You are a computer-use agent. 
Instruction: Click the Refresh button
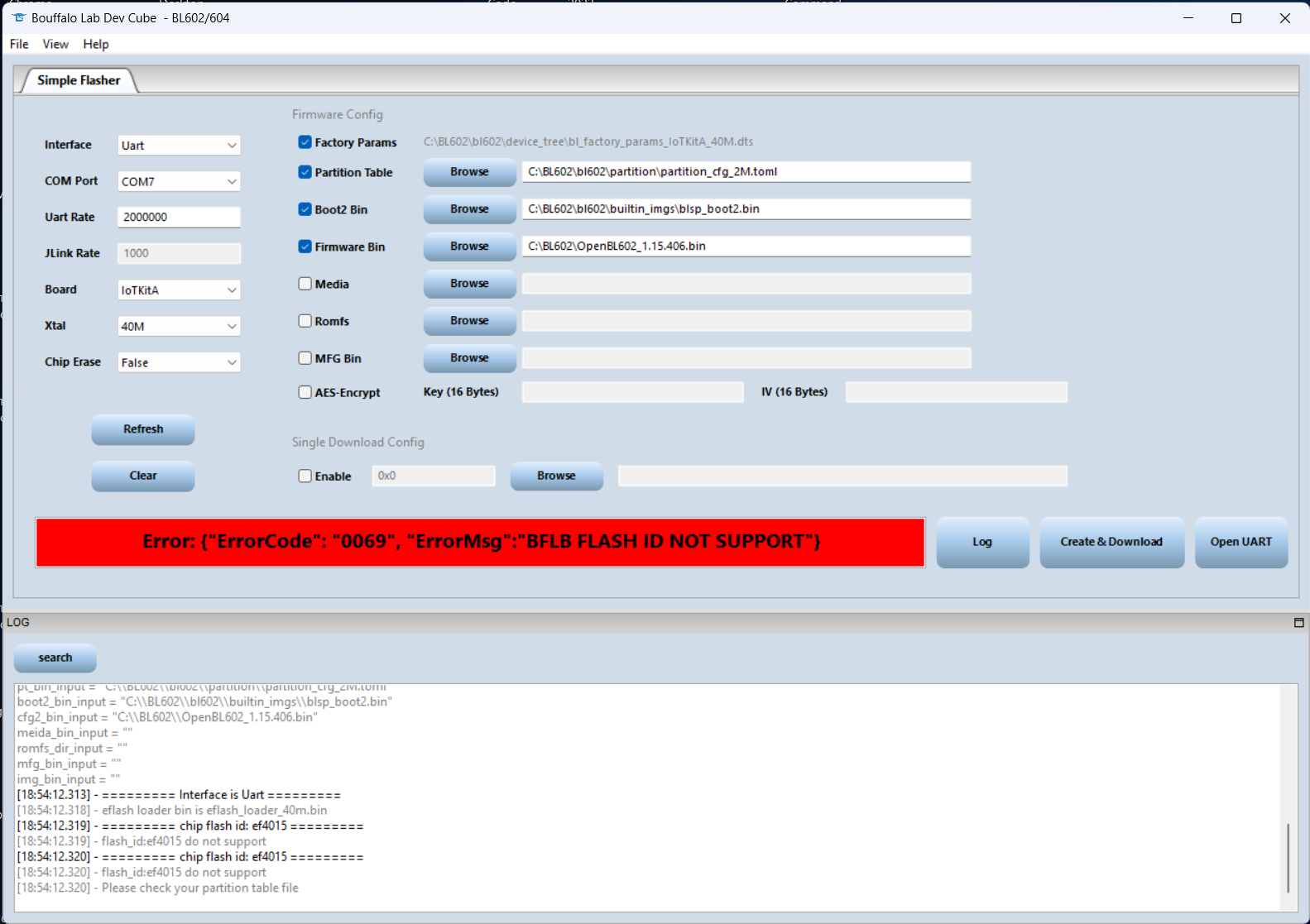coord(143,429)
